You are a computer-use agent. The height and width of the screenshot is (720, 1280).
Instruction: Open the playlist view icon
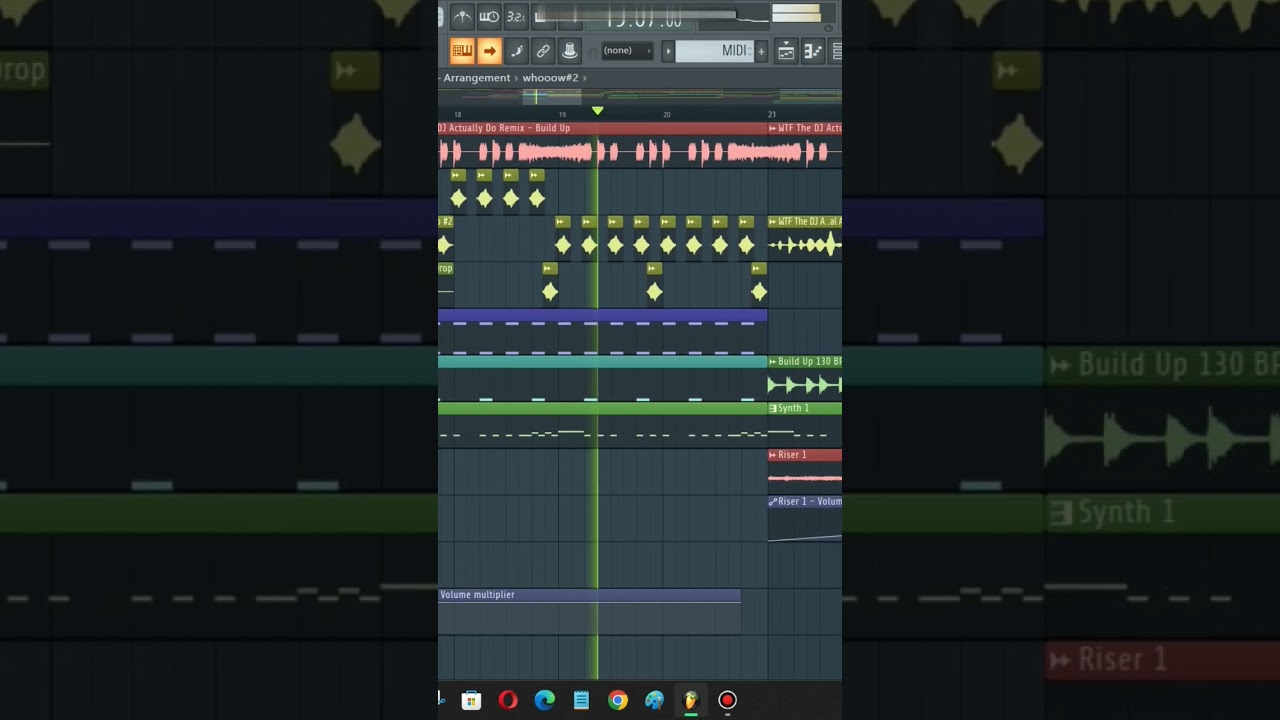coord(786,51)
